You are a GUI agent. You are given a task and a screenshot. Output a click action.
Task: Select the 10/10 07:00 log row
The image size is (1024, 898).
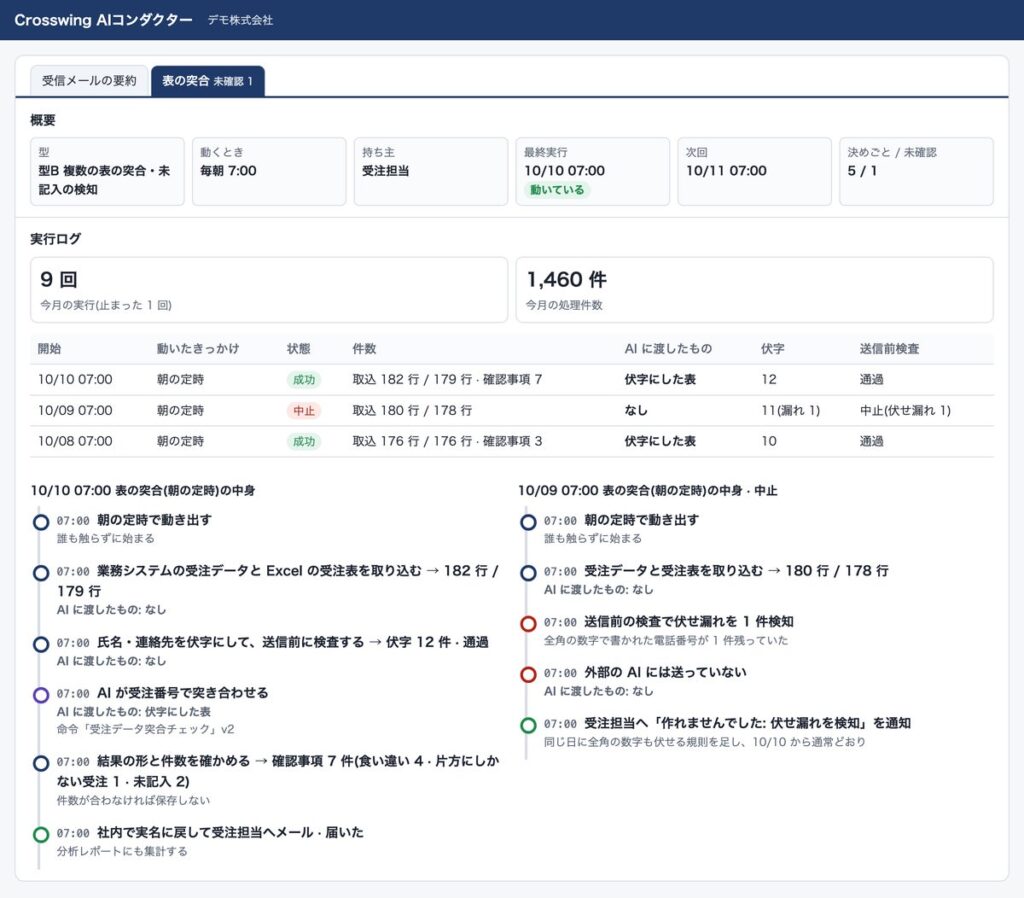tap(512, 379)
